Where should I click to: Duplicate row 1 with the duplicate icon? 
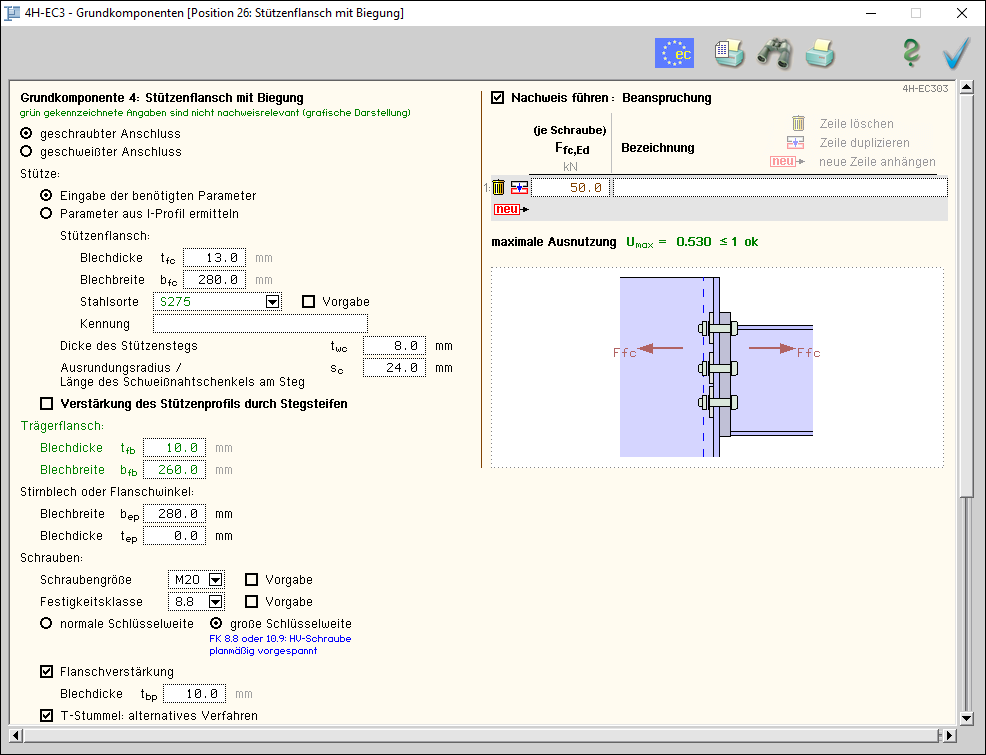pos(519,187)
